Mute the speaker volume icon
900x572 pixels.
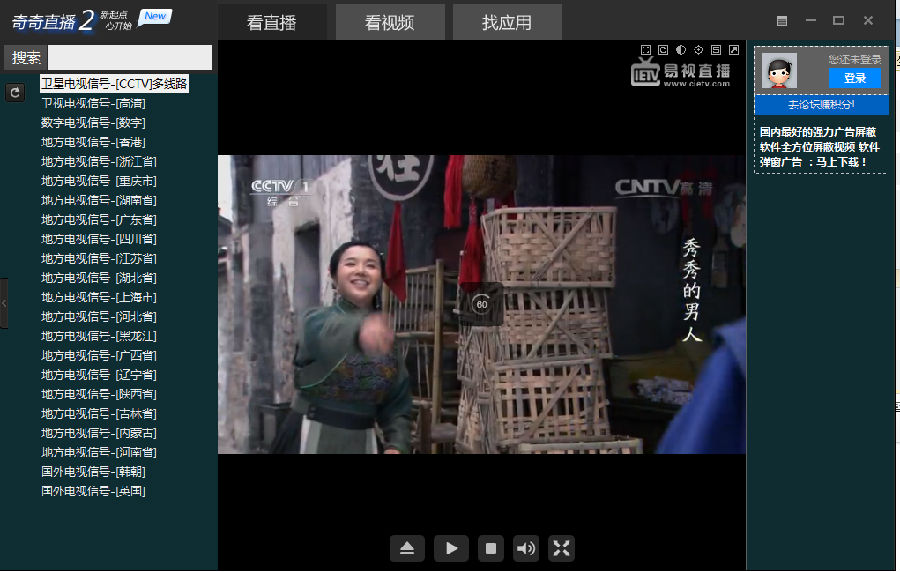tap(525, 548)
